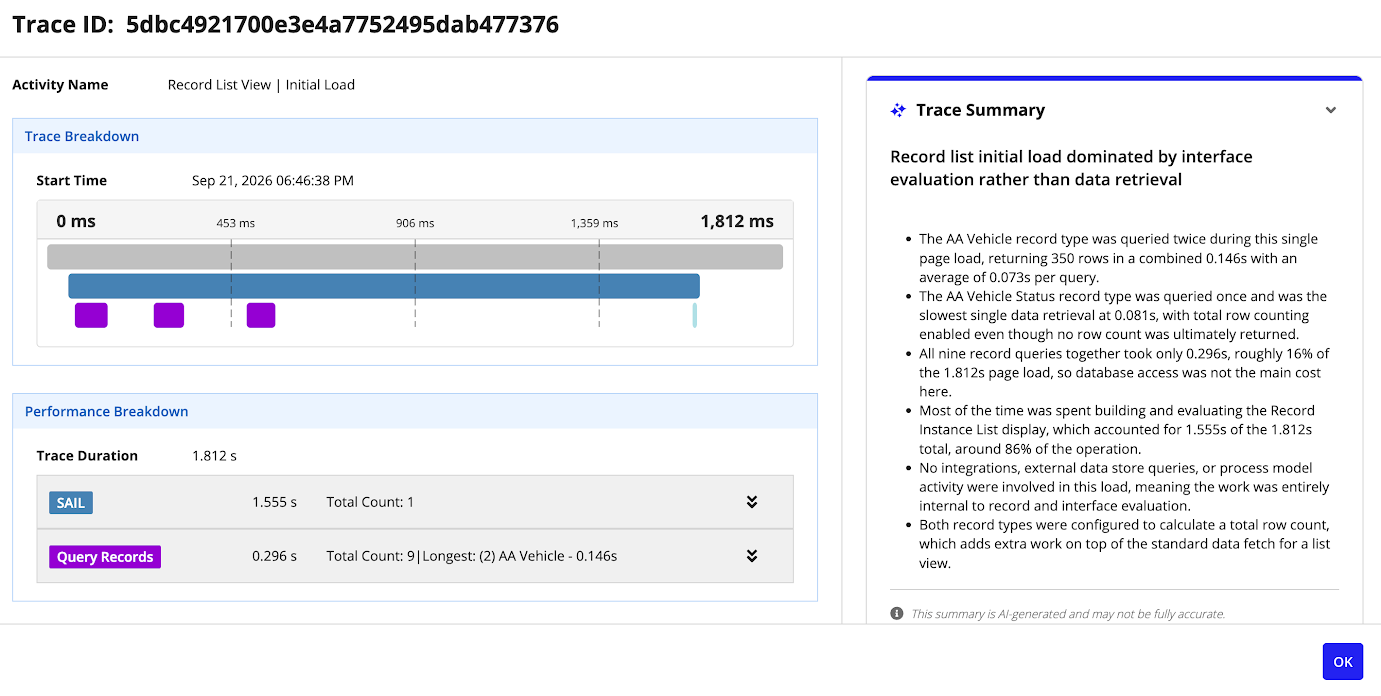Screen dimensions: 1381x696
Task: Collapse the Trace Summary panel chevron
Action: point(1331,110)
